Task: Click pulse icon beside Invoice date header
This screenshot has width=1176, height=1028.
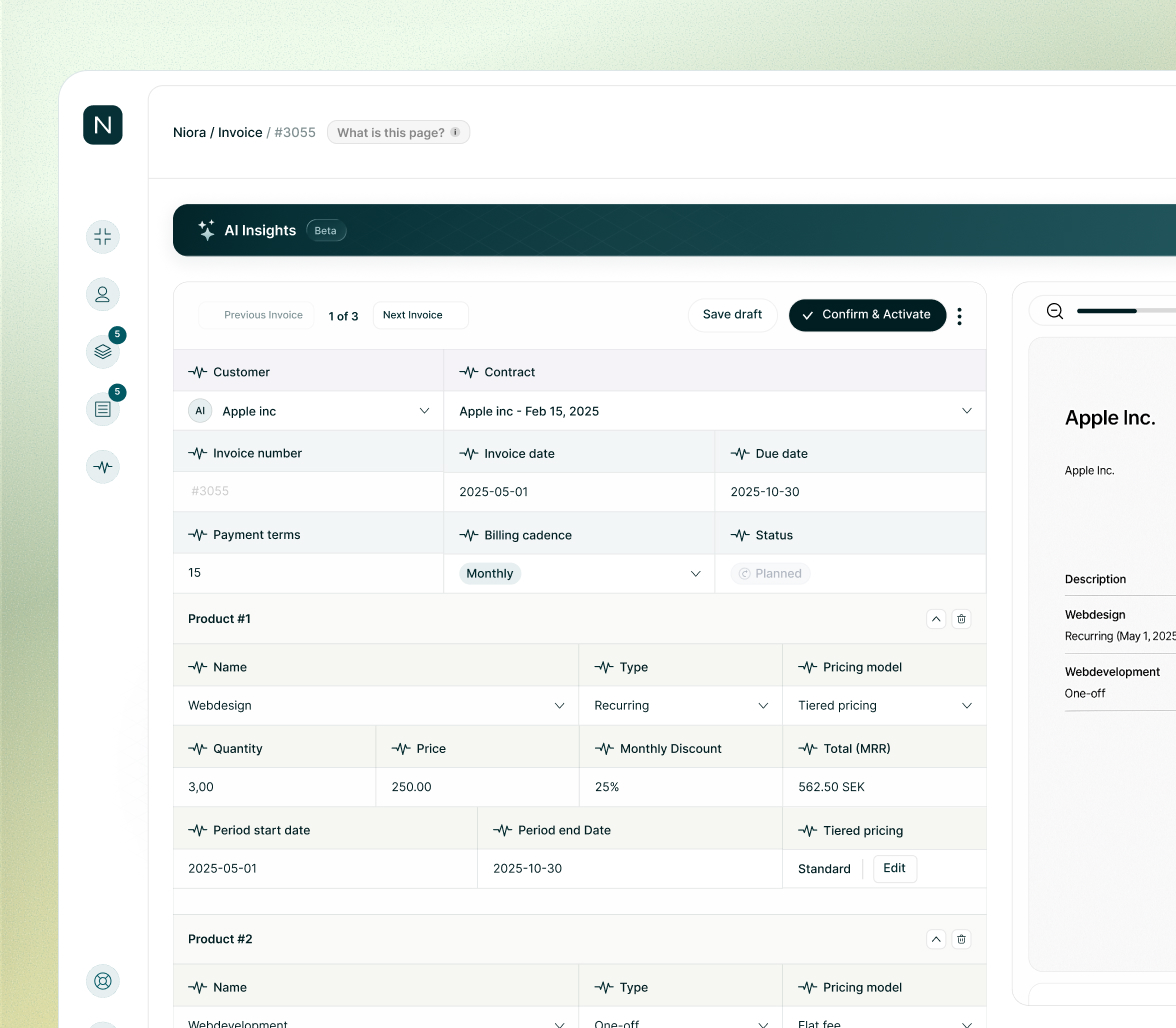Action: point(469,454)
